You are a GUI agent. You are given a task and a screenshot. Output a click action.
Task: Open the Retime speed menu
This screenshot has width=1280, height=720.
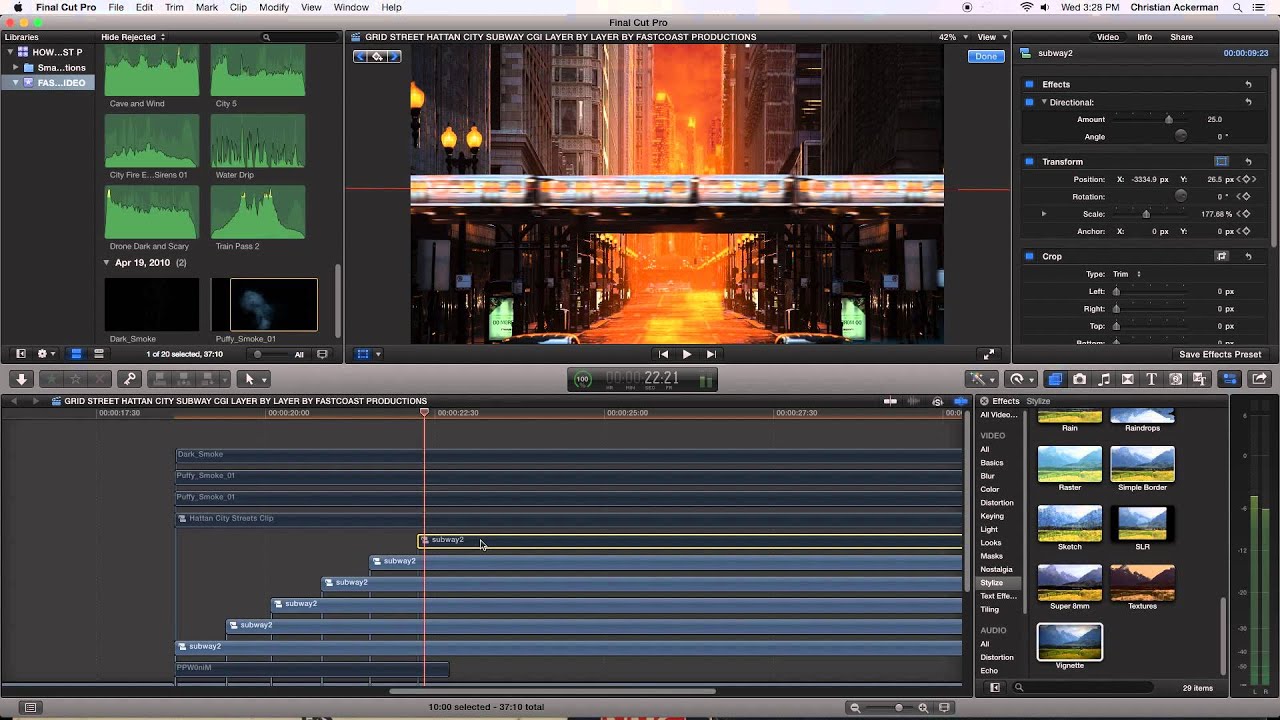(1021, 379)
